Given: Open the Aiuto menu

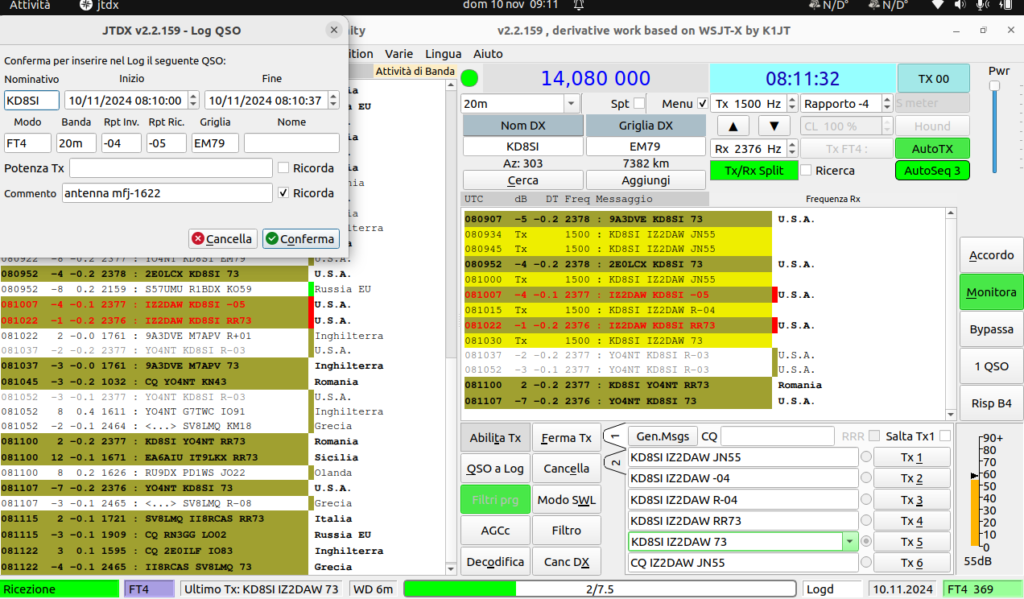Looking at the screenshot, I should pos(488,54).
